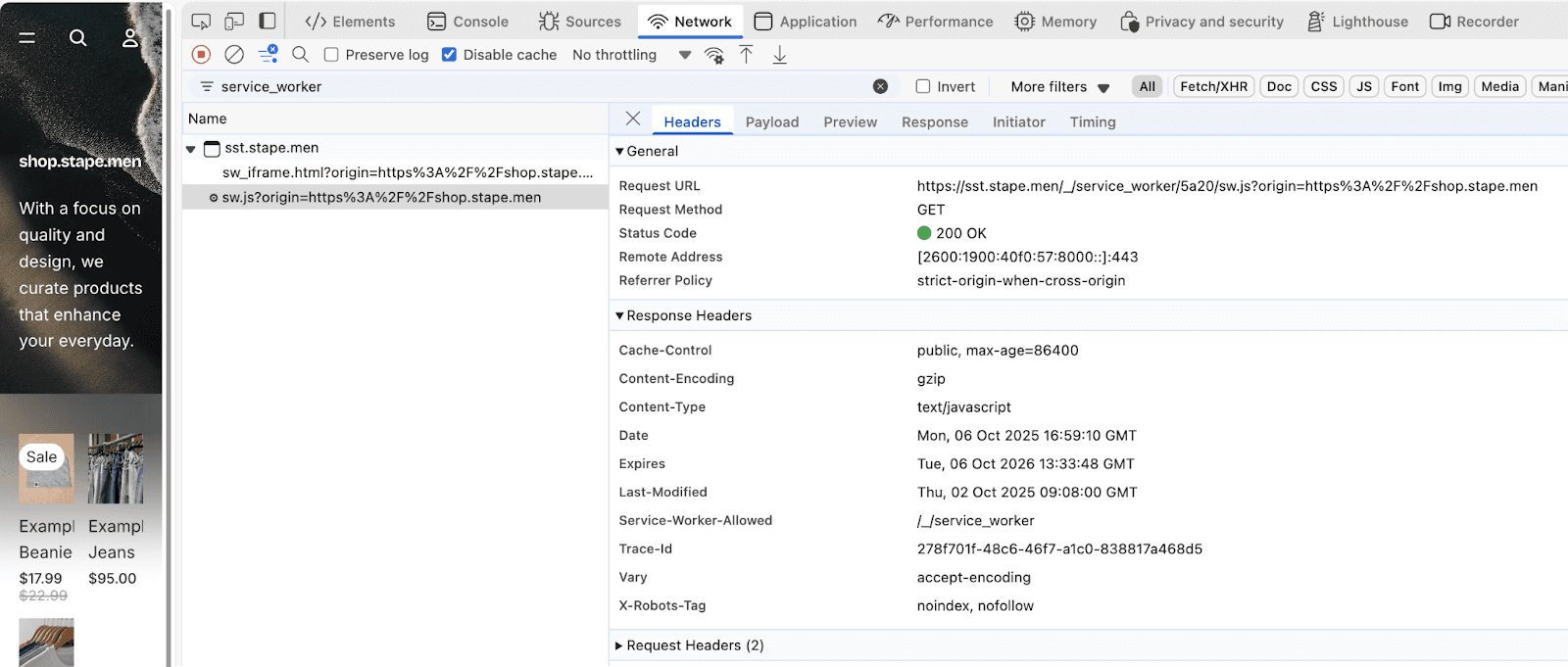Switch to the Payload tab

771,122
